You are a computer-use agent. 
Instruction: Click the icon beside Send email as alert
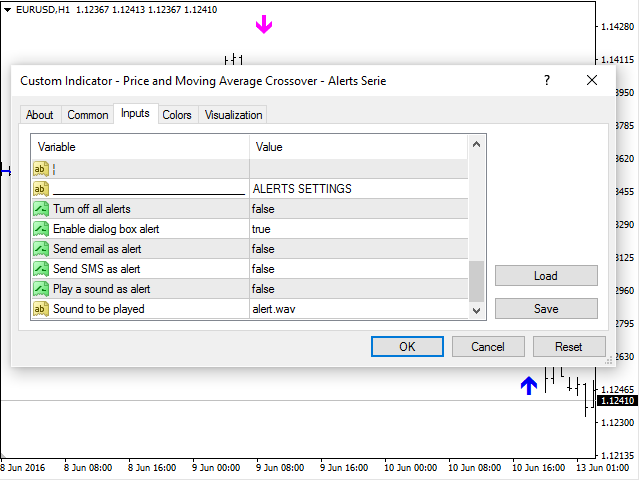(x=41, y=249)
